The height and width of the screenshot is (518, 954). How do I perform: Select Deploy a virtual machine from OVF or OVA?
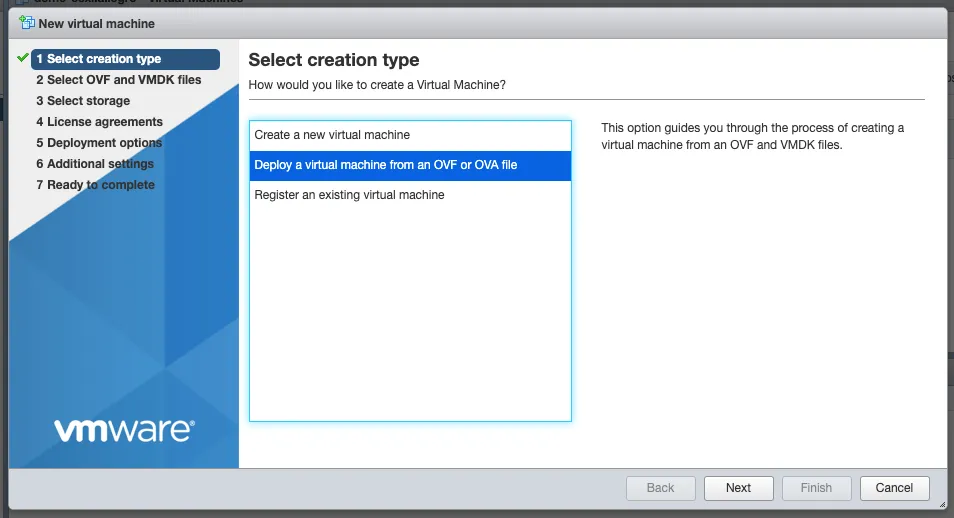click(386, 165)
